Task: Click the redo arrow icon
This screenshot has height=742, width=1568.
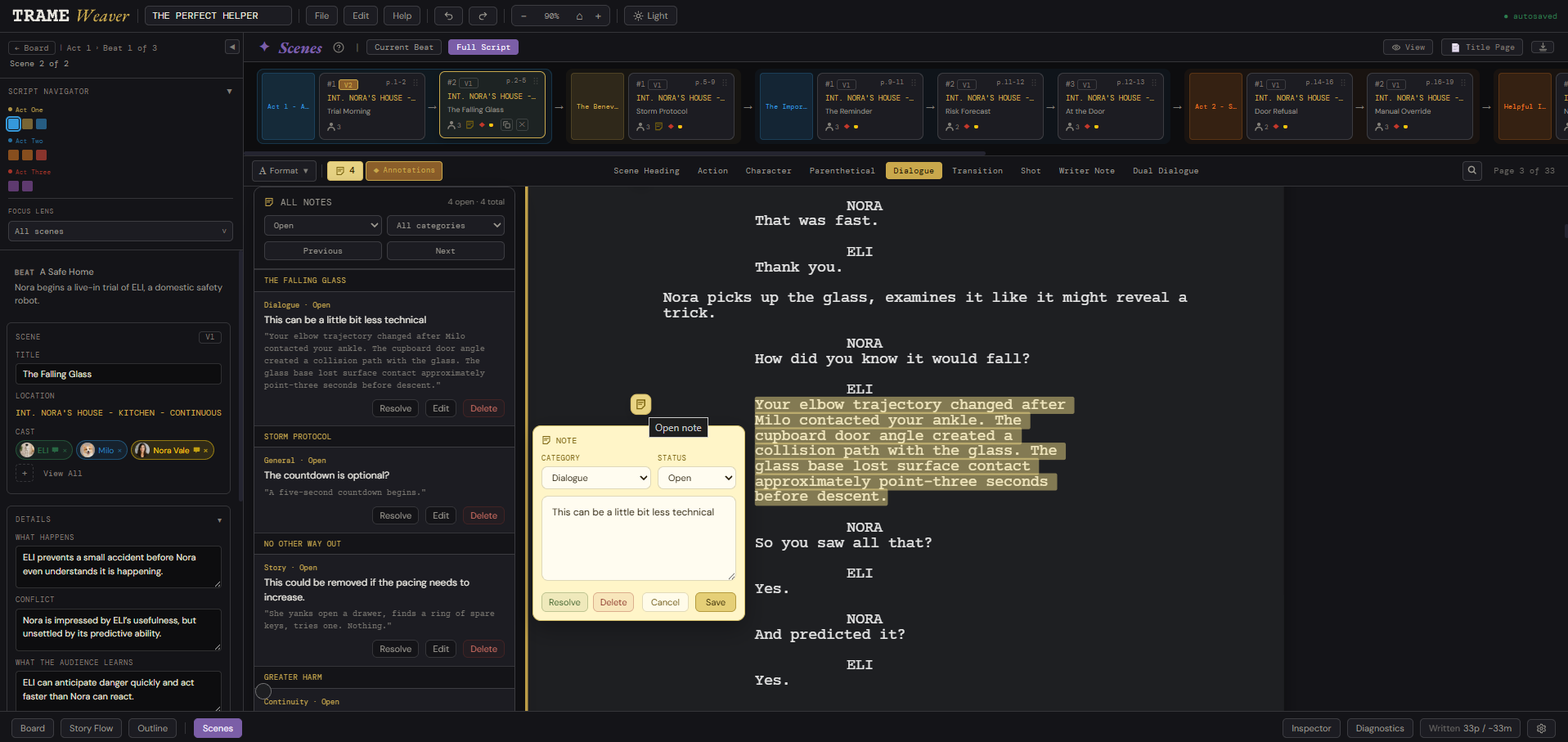Action: coord(483,16)
